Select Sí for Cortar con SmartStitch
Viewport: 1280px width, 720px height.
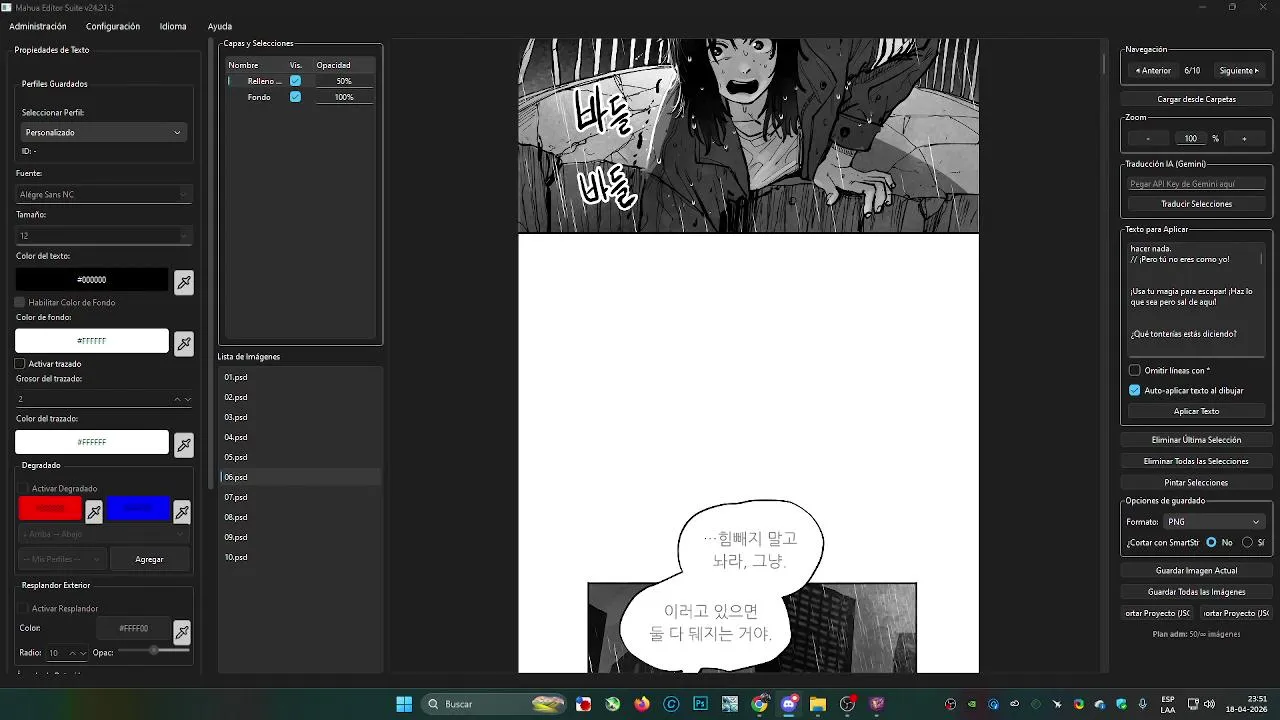click(1247, 542)
